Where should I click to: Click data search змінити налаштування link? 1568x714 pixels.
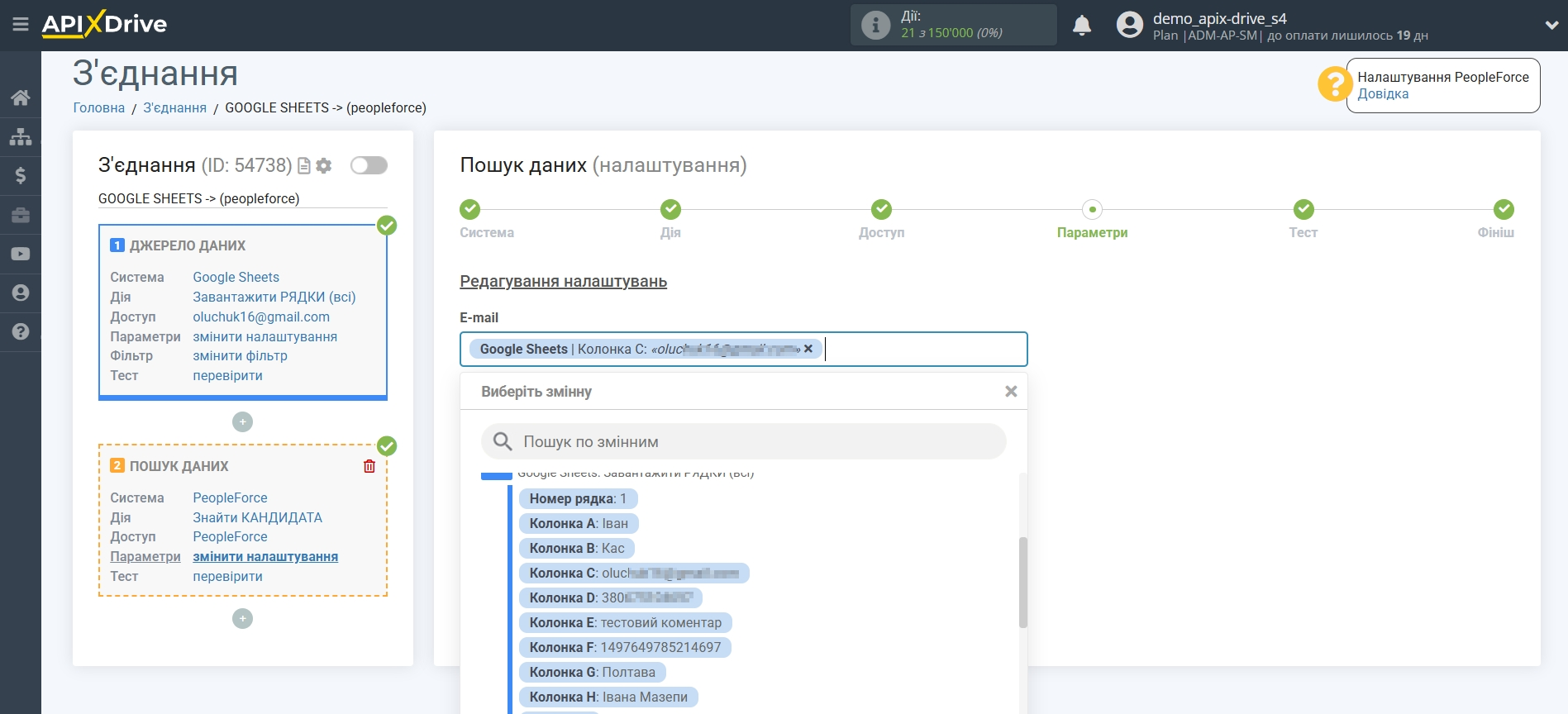click(x=265, y=557)
